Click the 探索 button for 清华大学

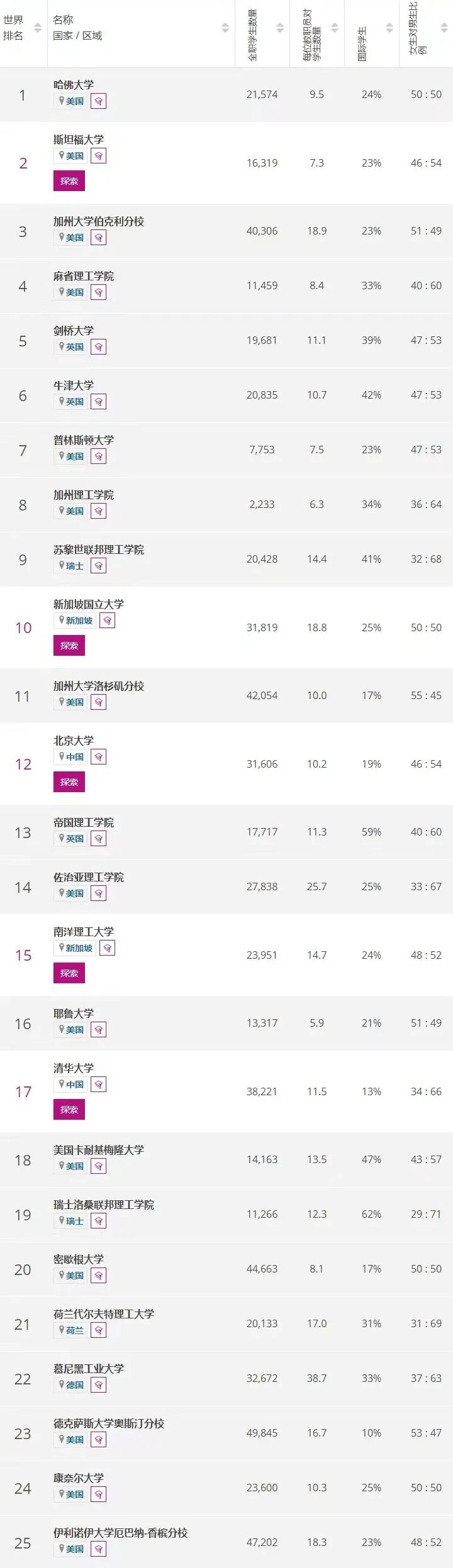(69, 1110)
